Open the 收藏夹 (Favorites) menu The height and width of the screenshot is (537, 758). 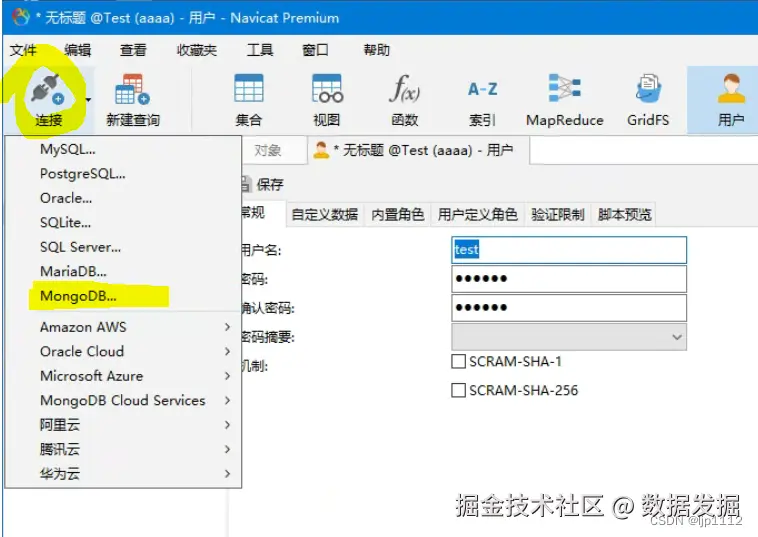pyautogui.click(x=196, y=50)
